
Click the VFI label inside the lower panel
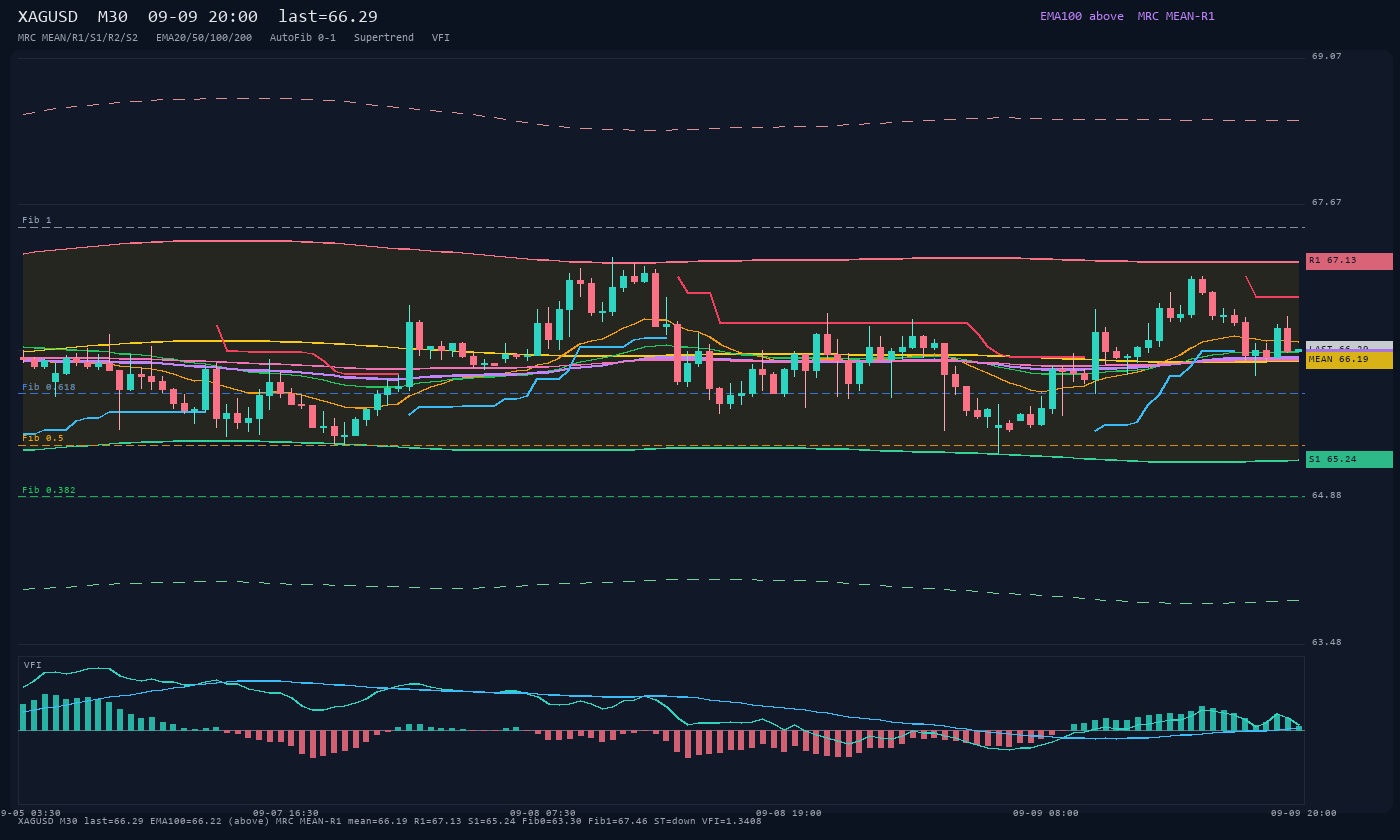tap(33, 665)
